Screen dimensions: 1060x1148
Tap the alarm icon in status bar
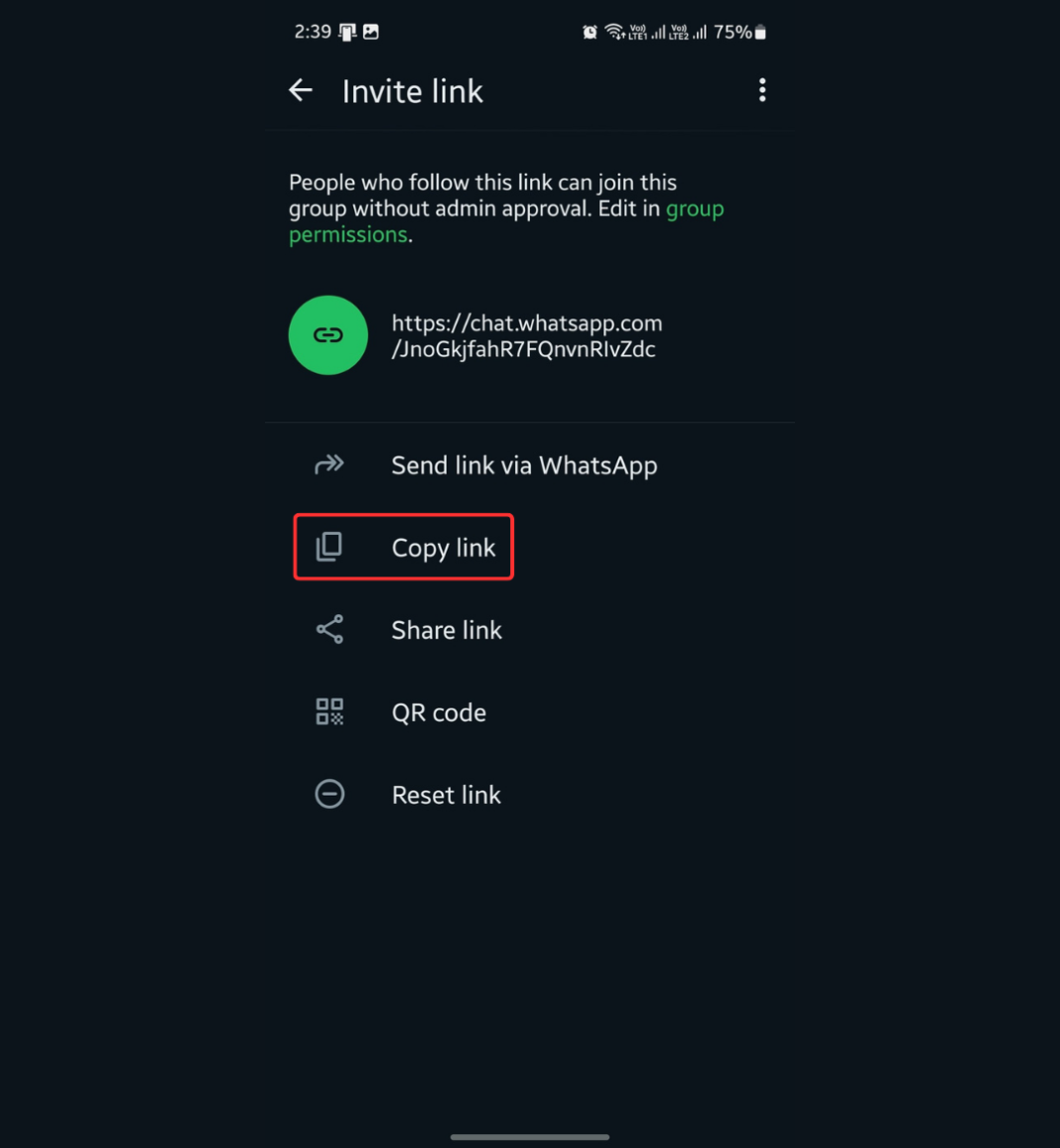[x=590, y=33]
